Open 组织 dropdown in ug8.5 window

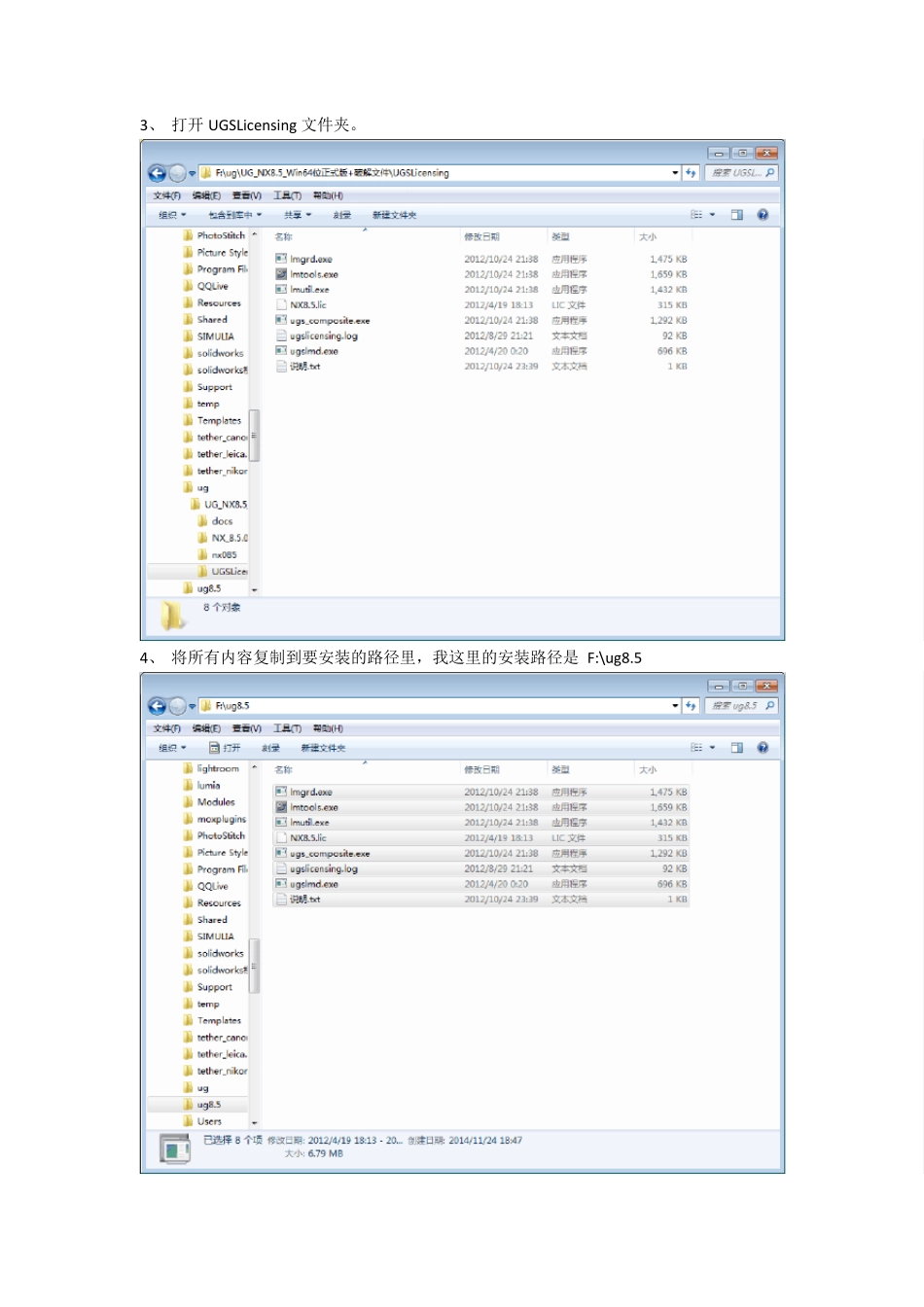(x=172, y=749)
